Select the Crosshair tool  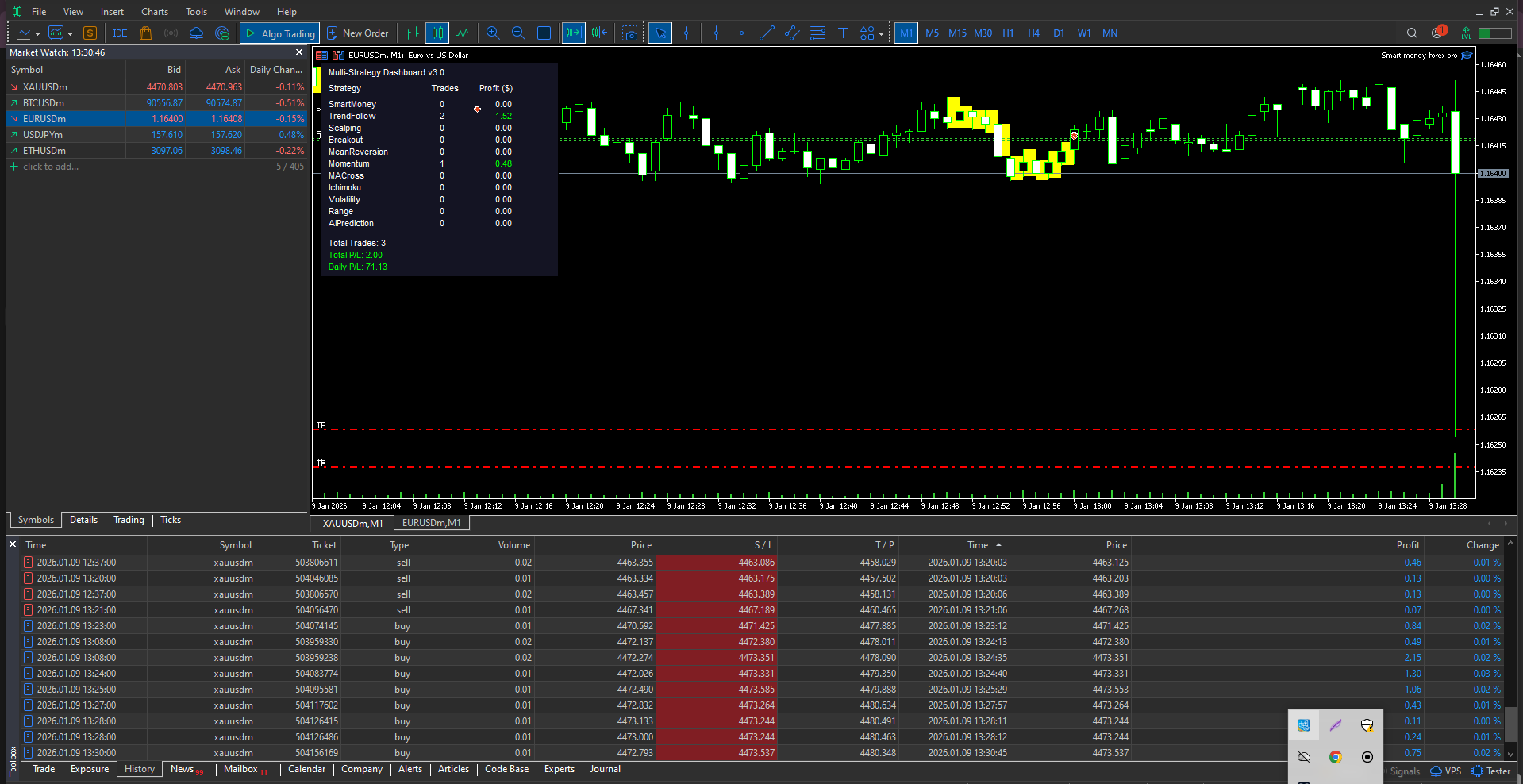(x=686, y=33)
